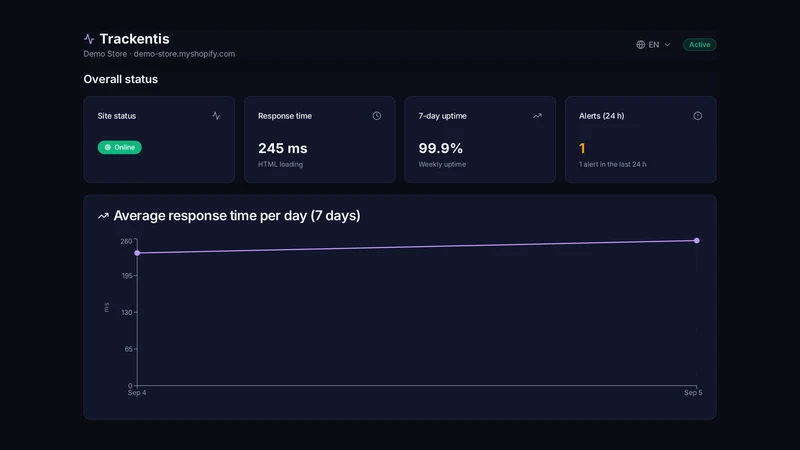Viewport: 800px width, 450px height.
Task: Click the 260 y-axis label
Action: tap(126, 241)
